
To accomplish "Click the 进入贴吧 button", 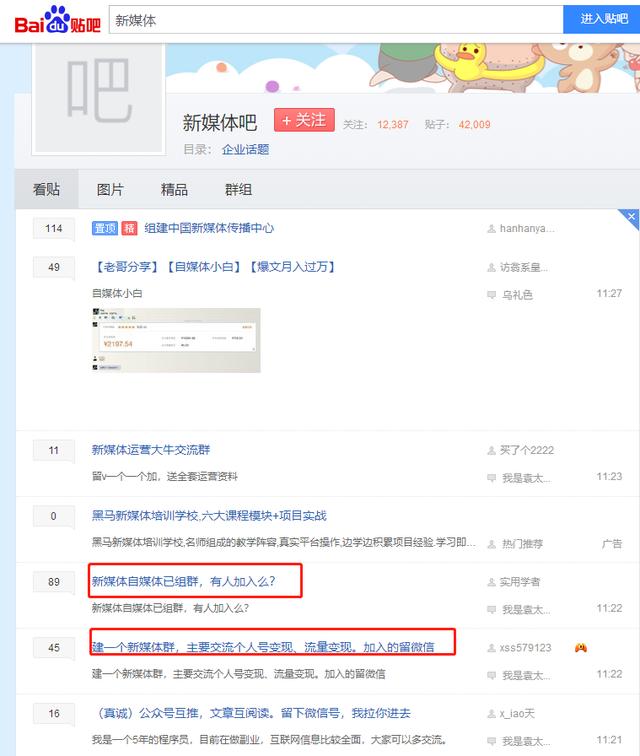I will coord(603,19).
